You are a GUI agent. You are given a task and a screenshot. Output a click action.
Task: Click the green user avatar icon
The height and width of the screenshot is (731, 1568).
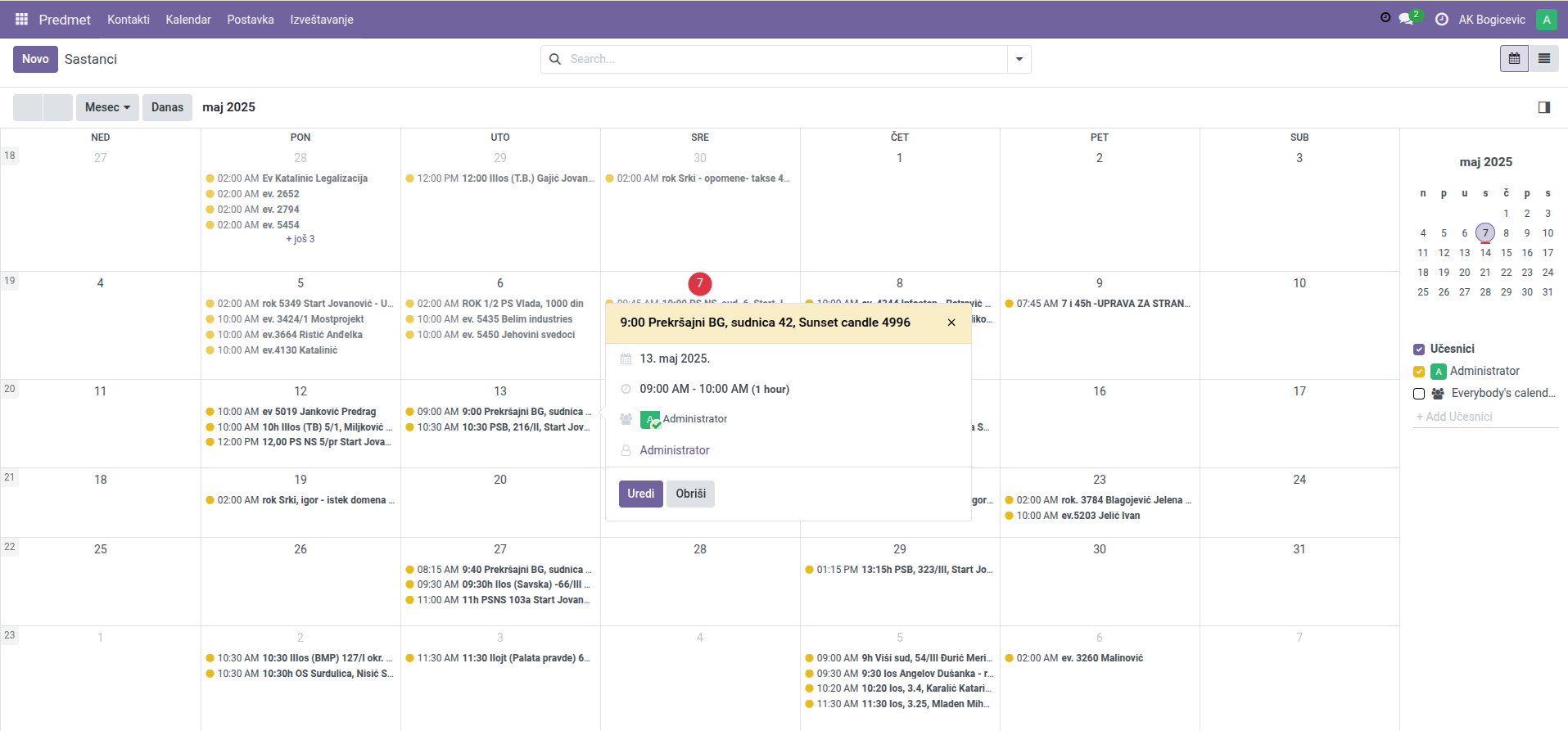tap(1546, 20)
